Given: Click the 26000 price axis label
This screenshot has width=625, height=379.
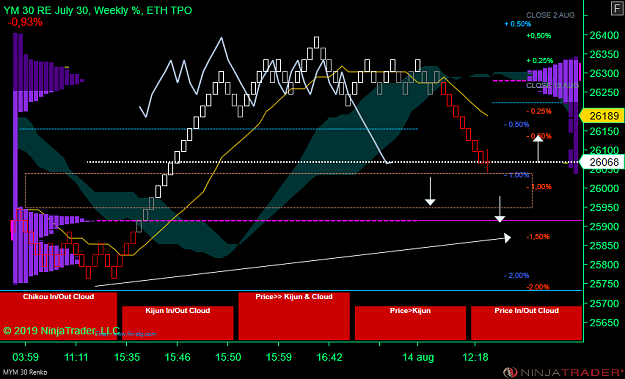Looking at the screenshot, I should coord(604,188).
